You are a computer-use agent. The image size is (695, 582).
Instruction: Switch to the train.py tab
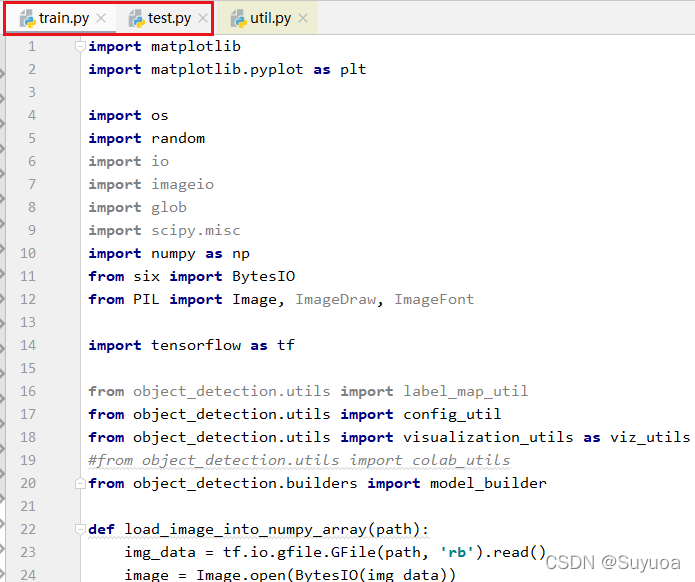[x=61, y=18]
